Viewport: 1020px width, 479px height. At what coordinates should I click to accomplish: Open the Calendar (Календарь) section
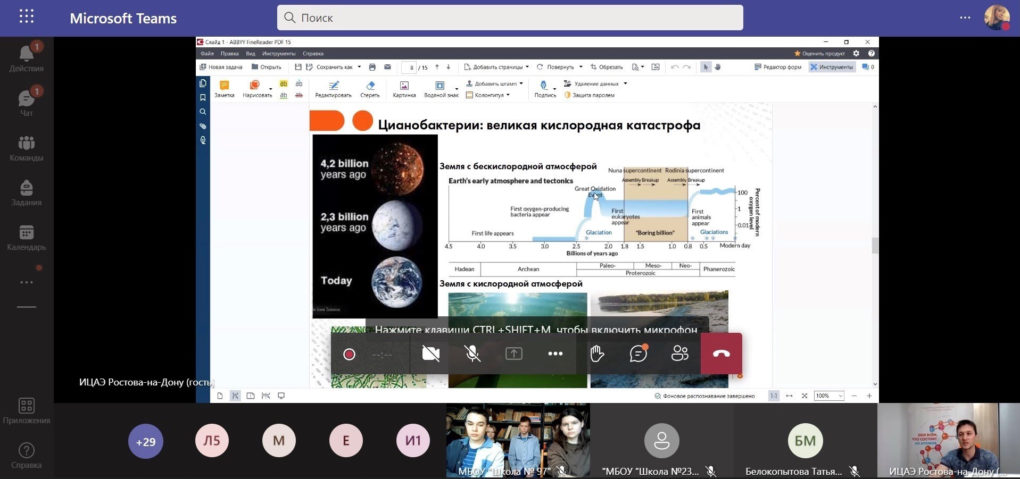(26, 237)
